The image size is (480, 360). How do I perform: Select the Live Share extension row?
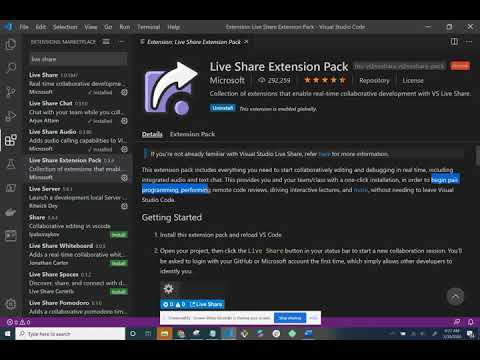click(x=77, y=83)
